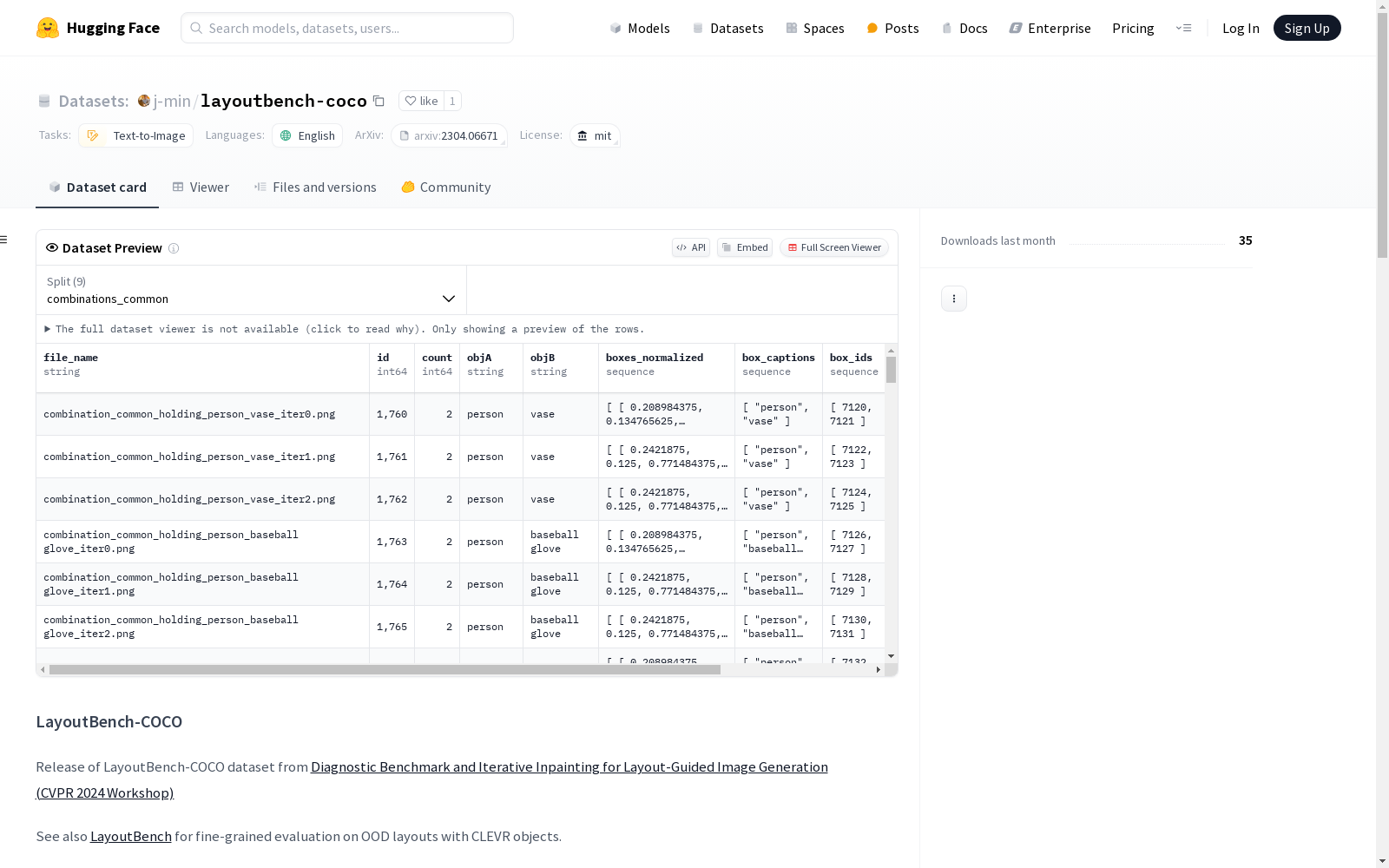Open Spaces in the top navigation

(x=815, y=28)
